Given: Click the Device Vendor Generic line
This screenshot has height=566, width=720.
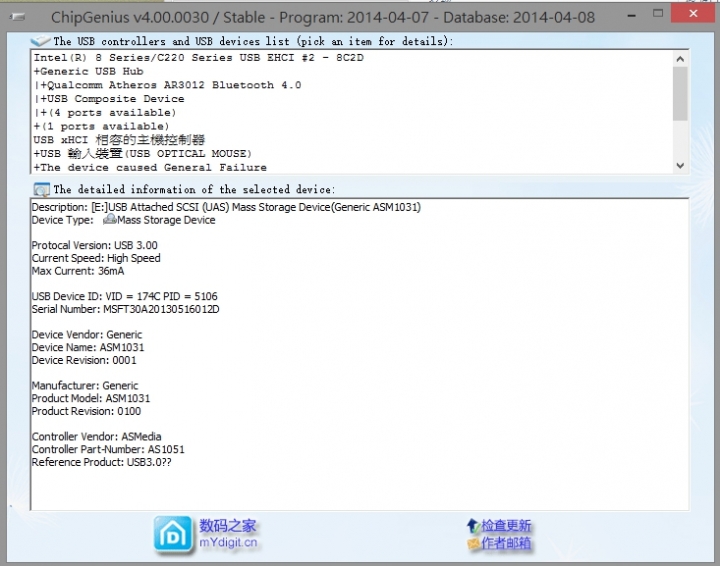Looking at the screenshot, I should [x=87, y=334].
